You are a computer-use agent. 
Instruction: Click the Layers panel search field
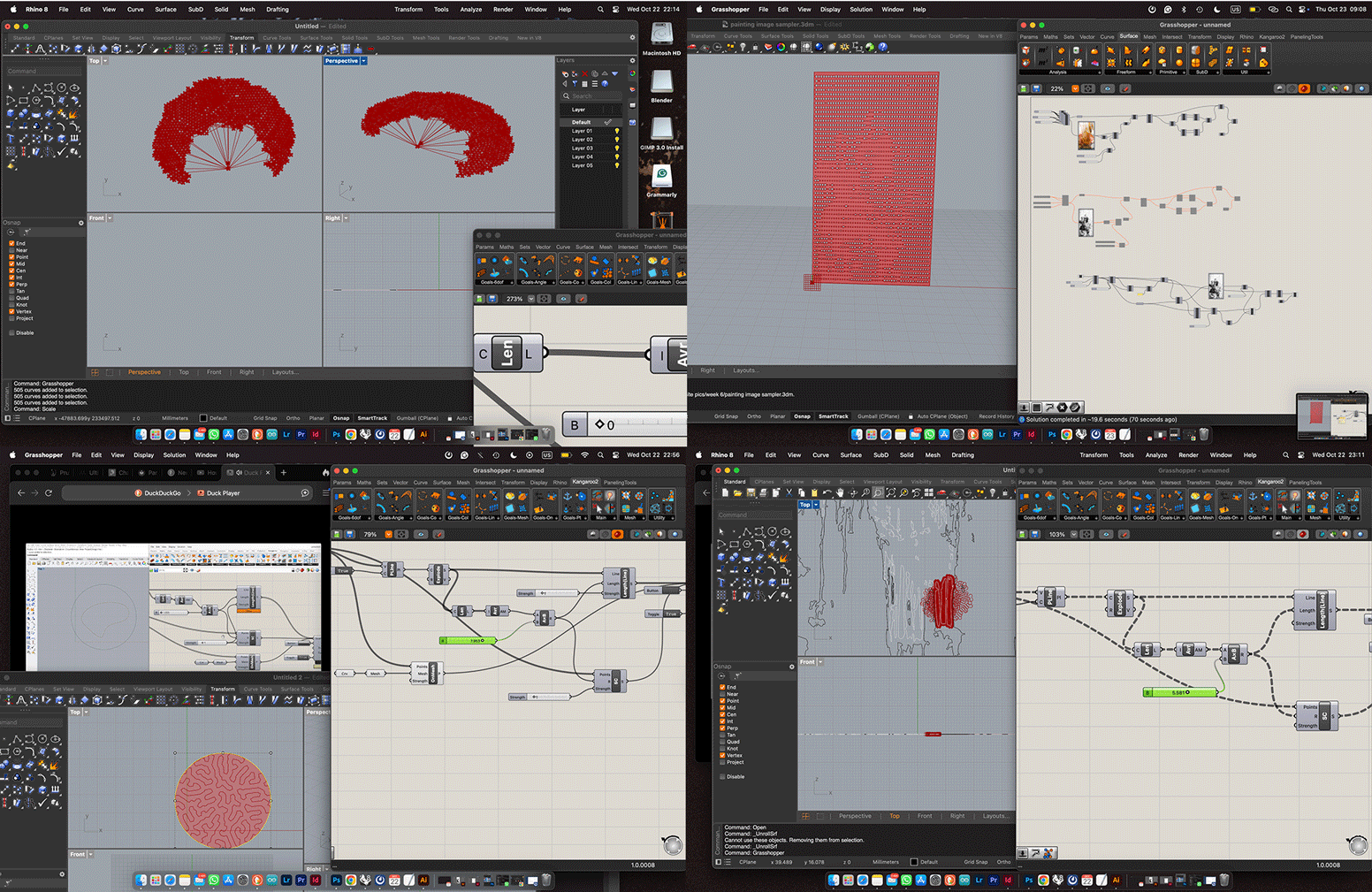click(592, 95)
